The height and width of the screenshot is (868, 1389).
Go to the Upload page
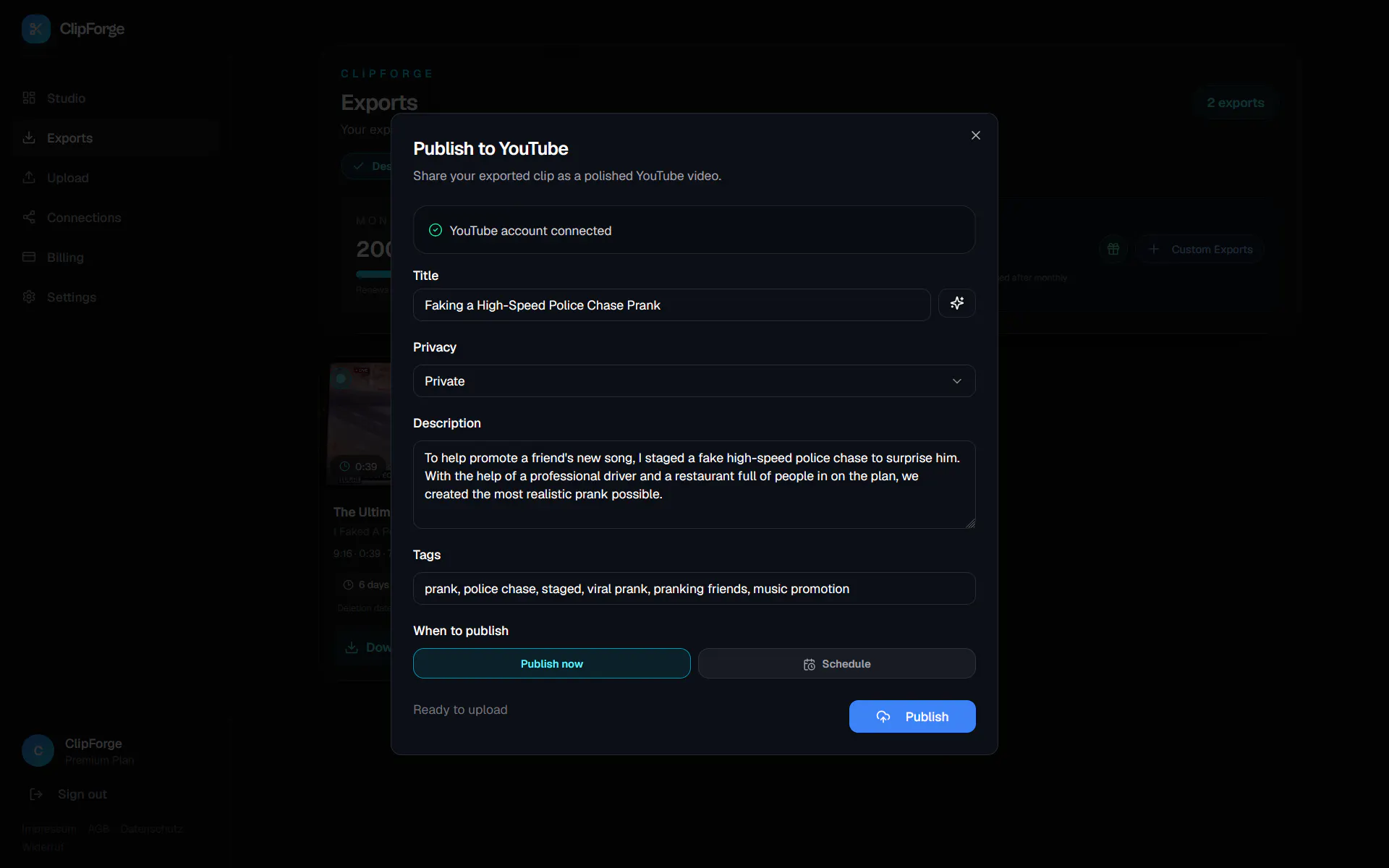(116, 177)
